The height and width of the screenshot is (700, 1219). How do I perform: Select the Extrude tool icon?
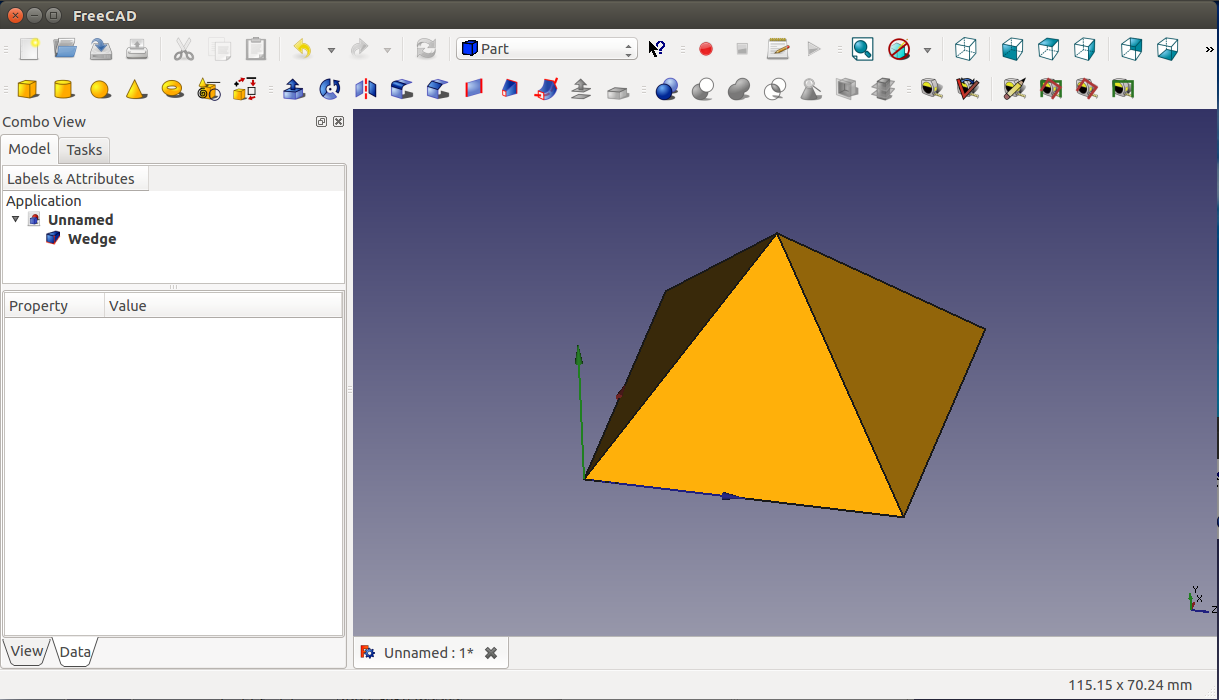pos(294,89)
